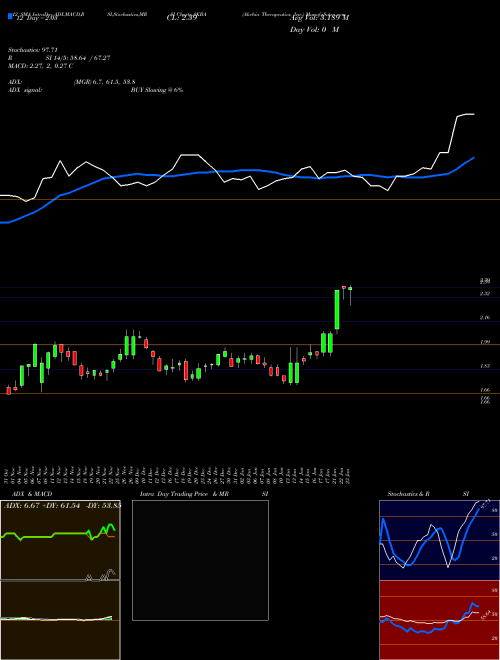500x660 pixels.
Task: Select the 'BUY Slowing @ 6%' signal text
Action: coord(157,90)
